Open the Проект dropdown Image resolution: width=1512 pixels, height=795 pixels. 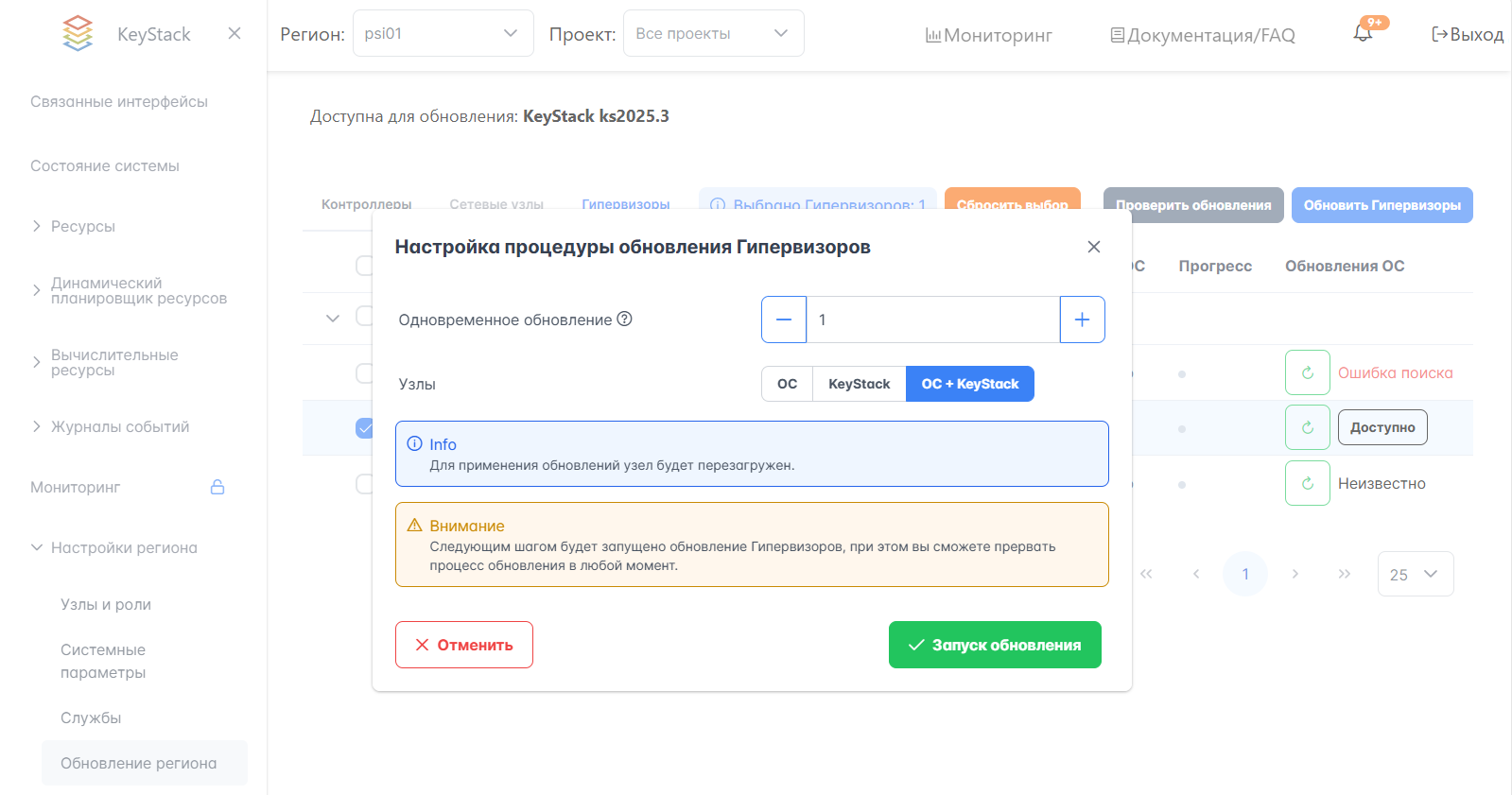[x=713, y=33]
